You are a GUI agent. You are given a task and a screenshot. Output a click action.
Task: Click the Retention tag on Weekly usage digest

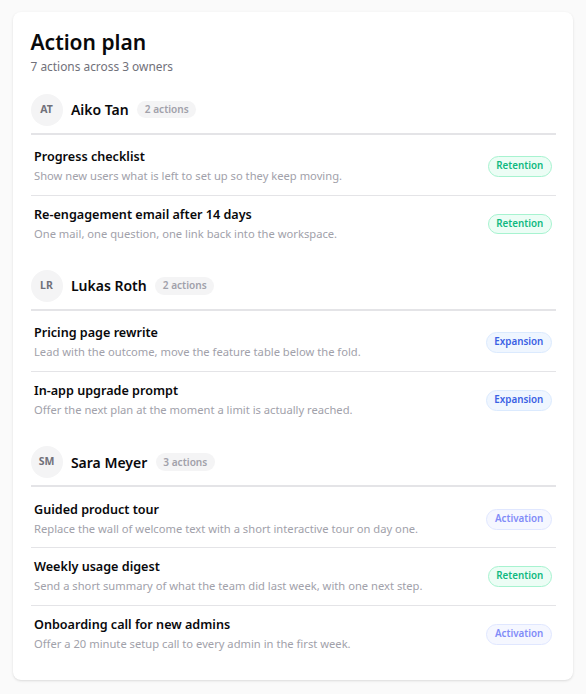520,576
